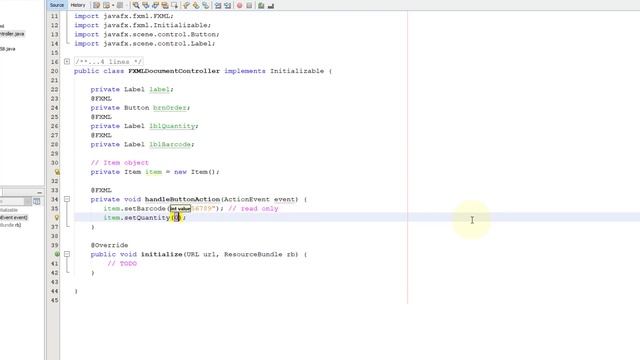
Task: Select the '58.java' file in Projects panel
Action: pos(8,49)
